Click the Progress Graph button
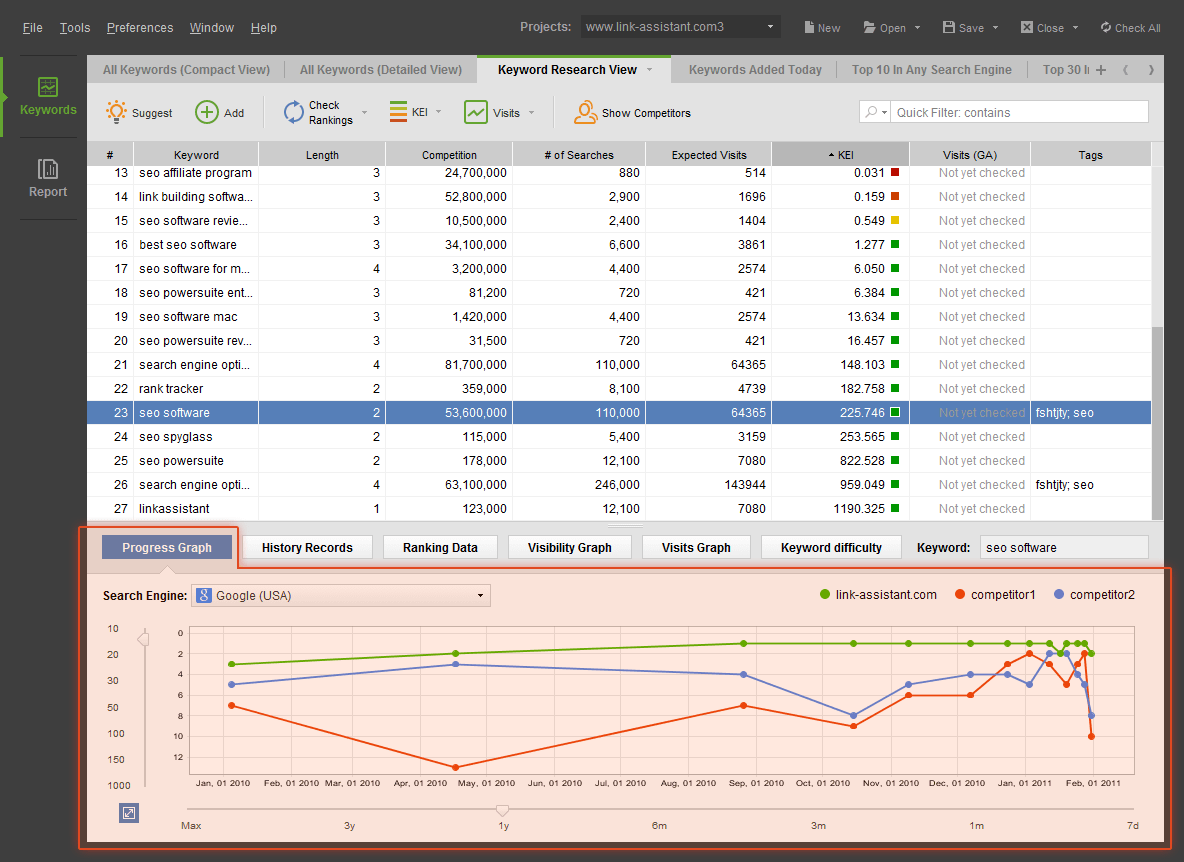 pos(167,547)
